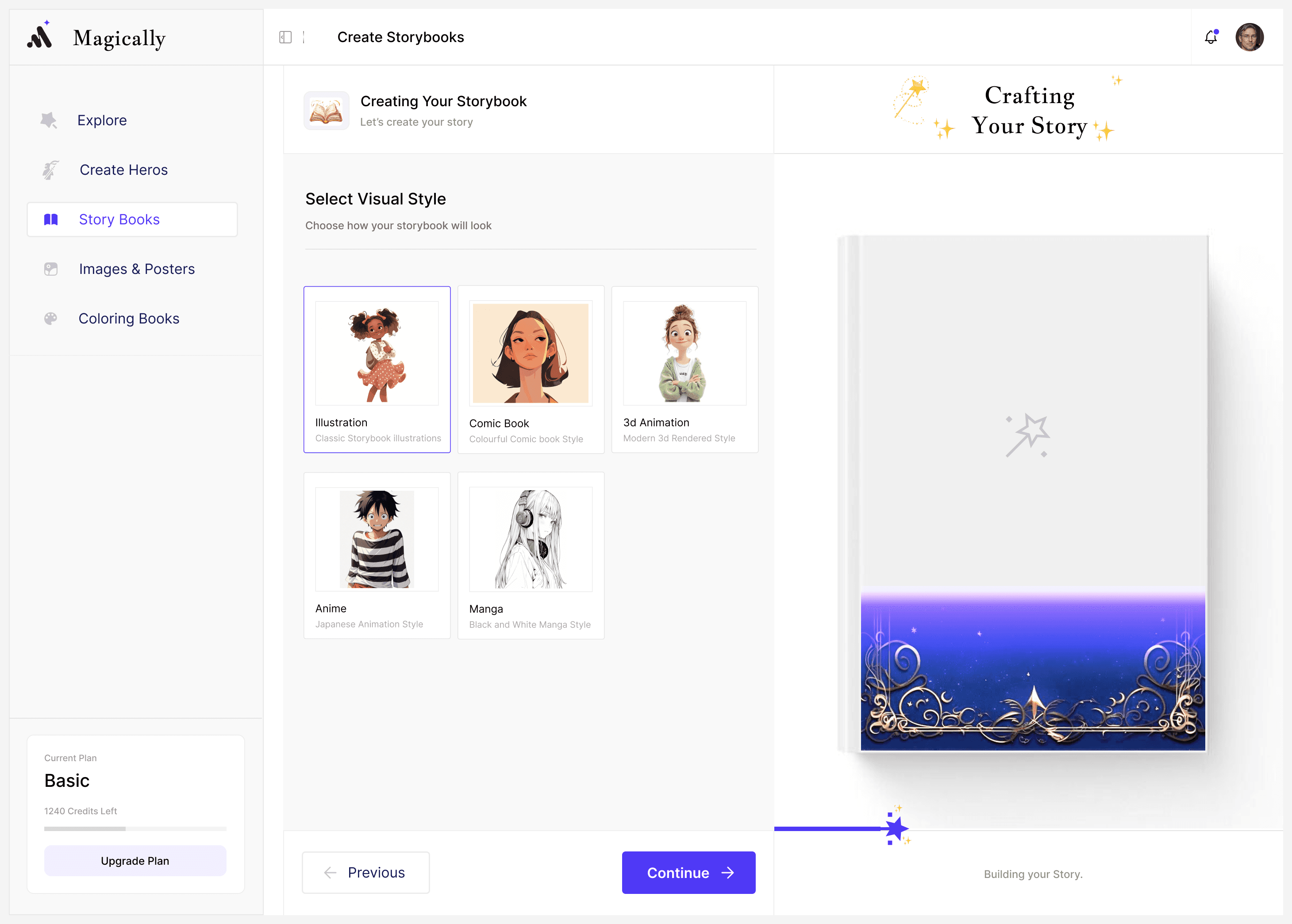
Task: Choose the 3d Animation style card
Action: (684, 369)
